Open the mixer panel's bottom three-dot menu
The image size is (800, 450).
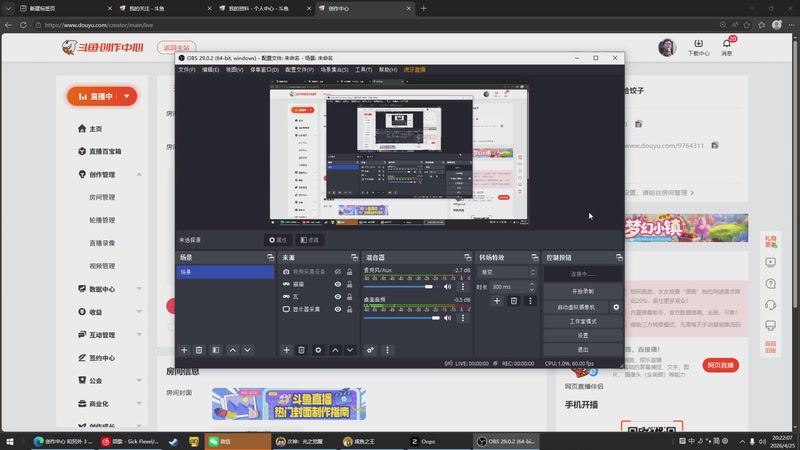point(387,350)
